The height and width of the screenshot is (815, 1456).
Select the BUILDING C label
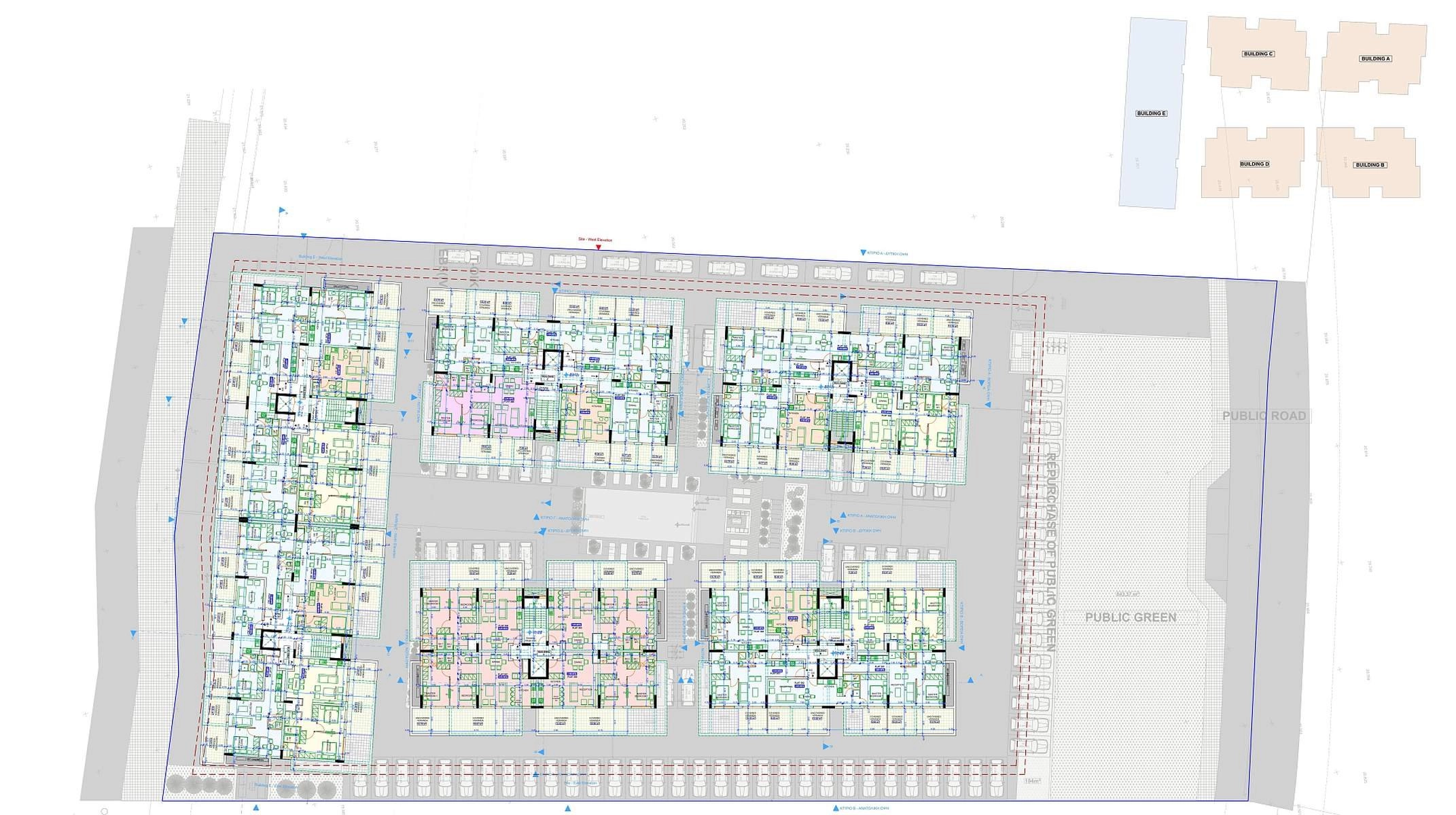click(x=1258, y=54)
